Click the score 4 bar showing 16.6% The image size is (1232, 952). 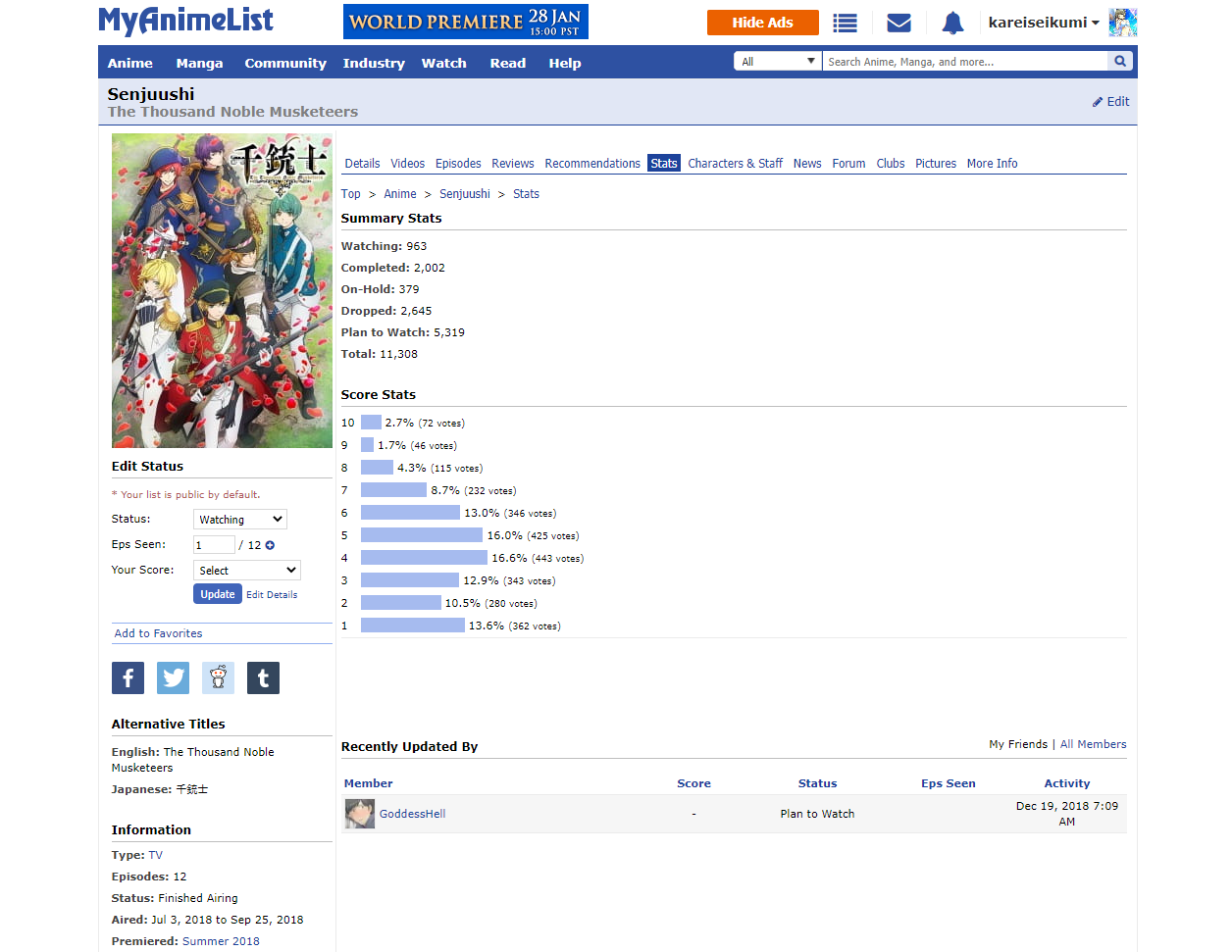point(424,558)
